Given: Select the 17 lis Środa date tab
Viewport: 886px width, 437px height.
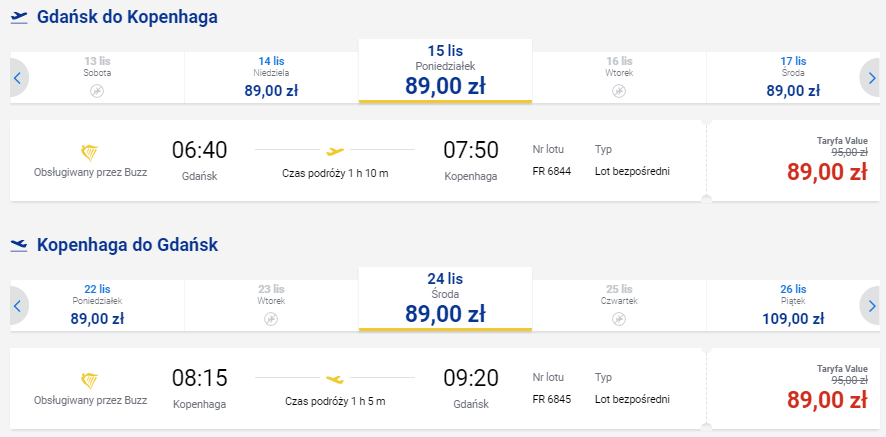Looking at the screenshot, I should tap(793, 77).
